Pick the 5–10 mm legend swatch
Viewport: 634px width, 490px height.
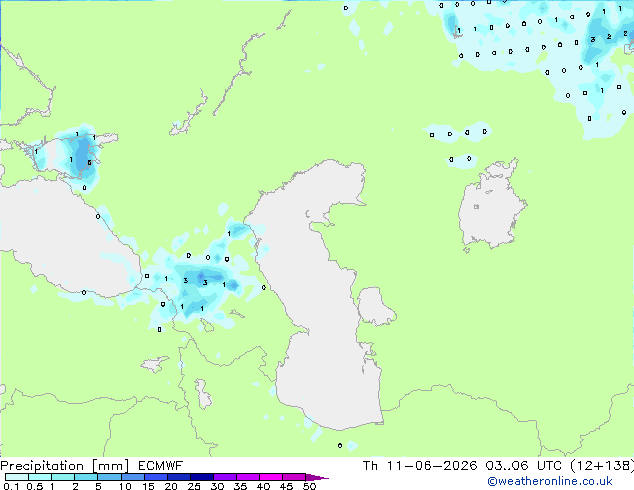109,477
